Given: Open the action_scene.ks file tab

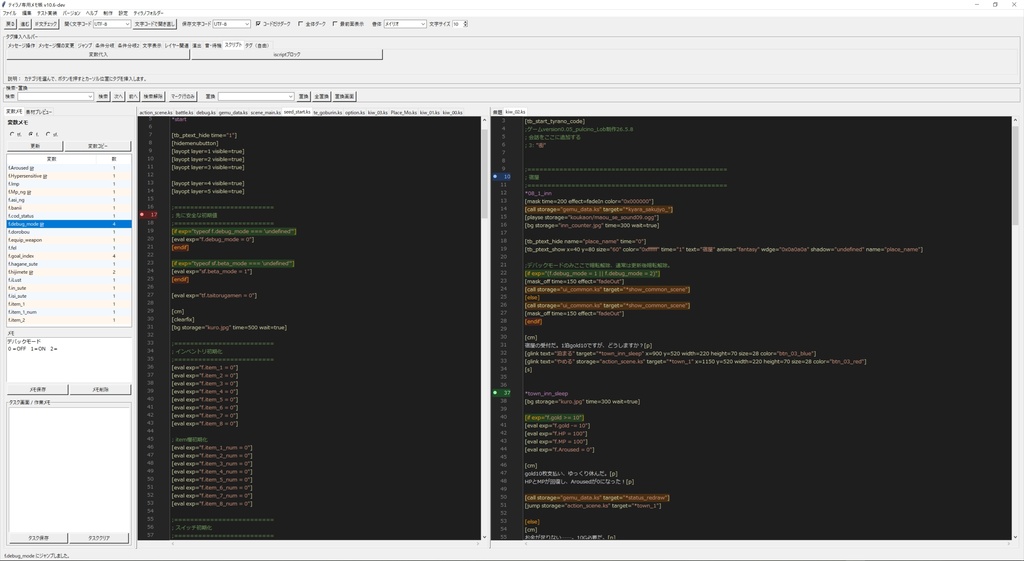Looking at the screenshot, I should pos(155,112).
